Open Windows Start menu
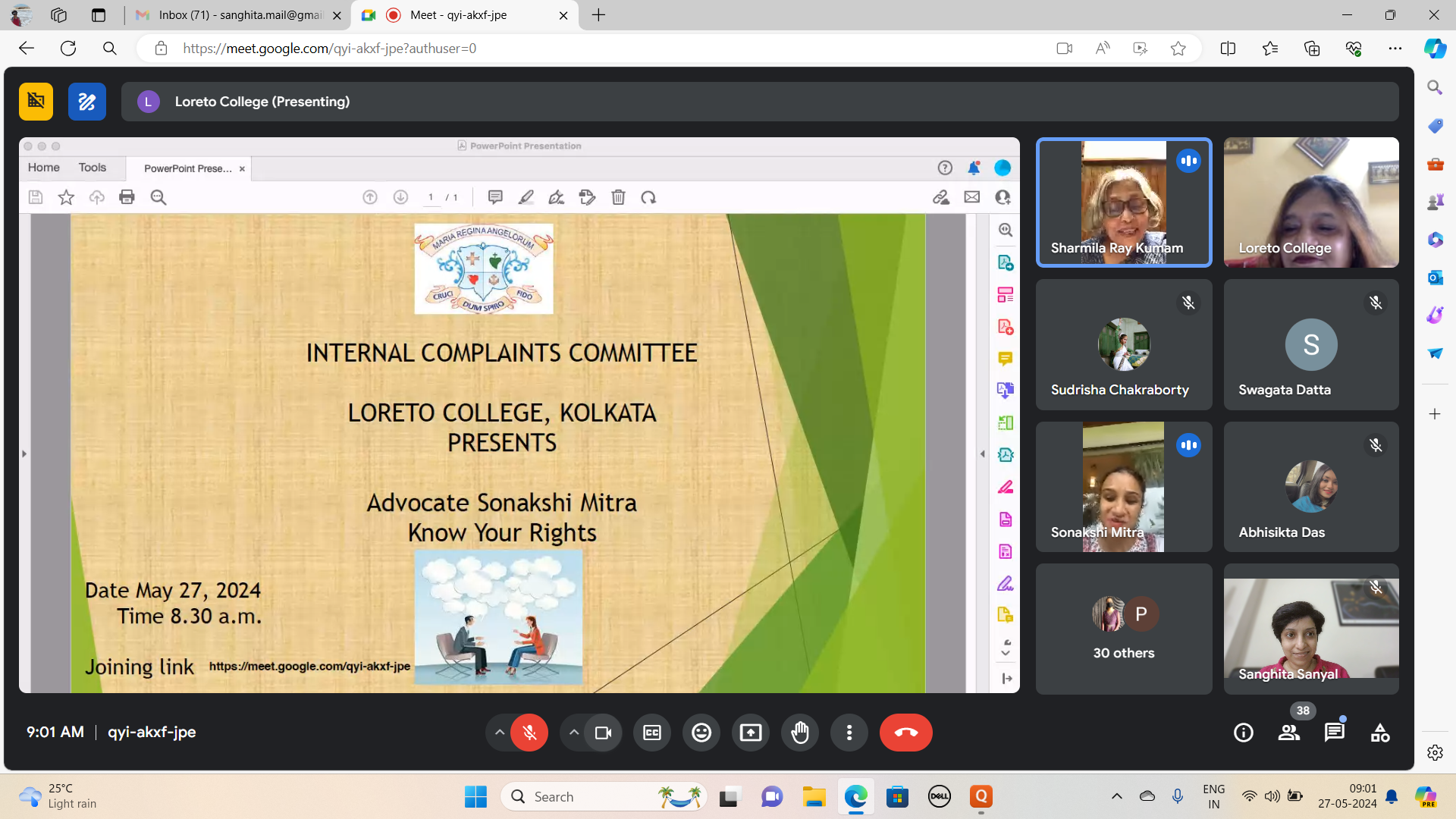The width and height of the screenshot is (1456, 819). click(x=475, y=797)
